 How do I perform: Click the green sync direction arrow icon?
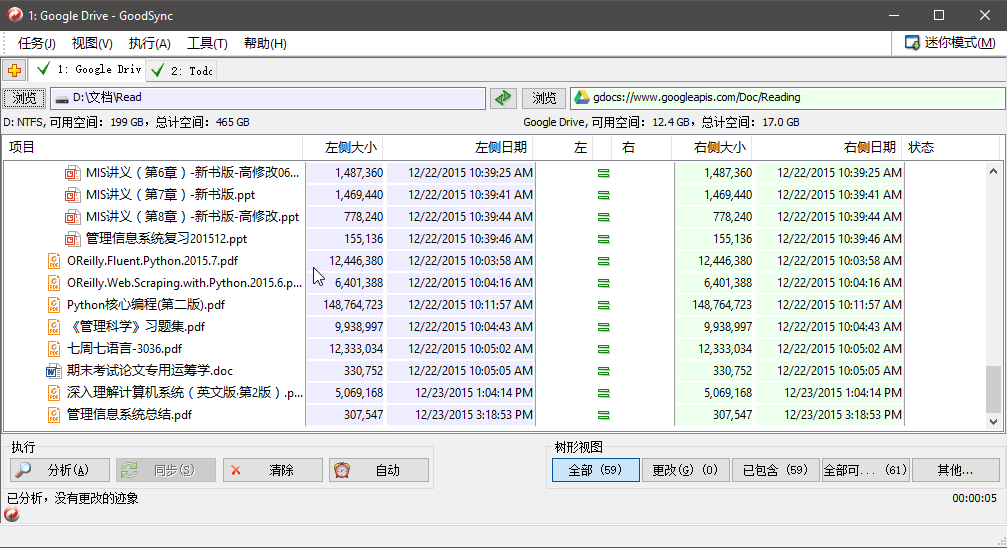coord(504,98)
